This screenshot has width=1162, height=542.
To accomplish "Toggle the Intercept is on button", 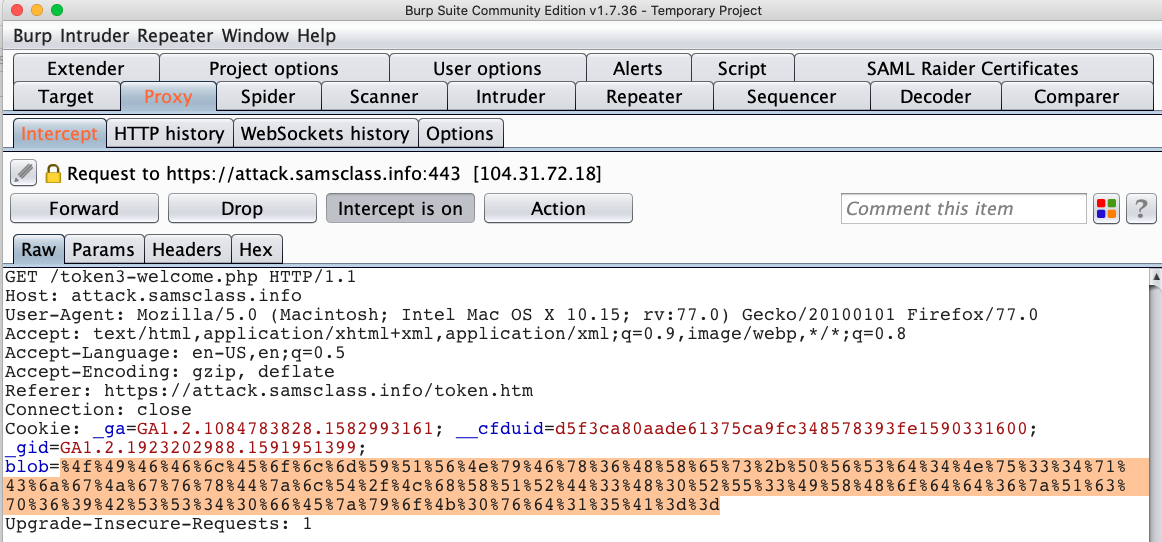I will pos(400,208).
